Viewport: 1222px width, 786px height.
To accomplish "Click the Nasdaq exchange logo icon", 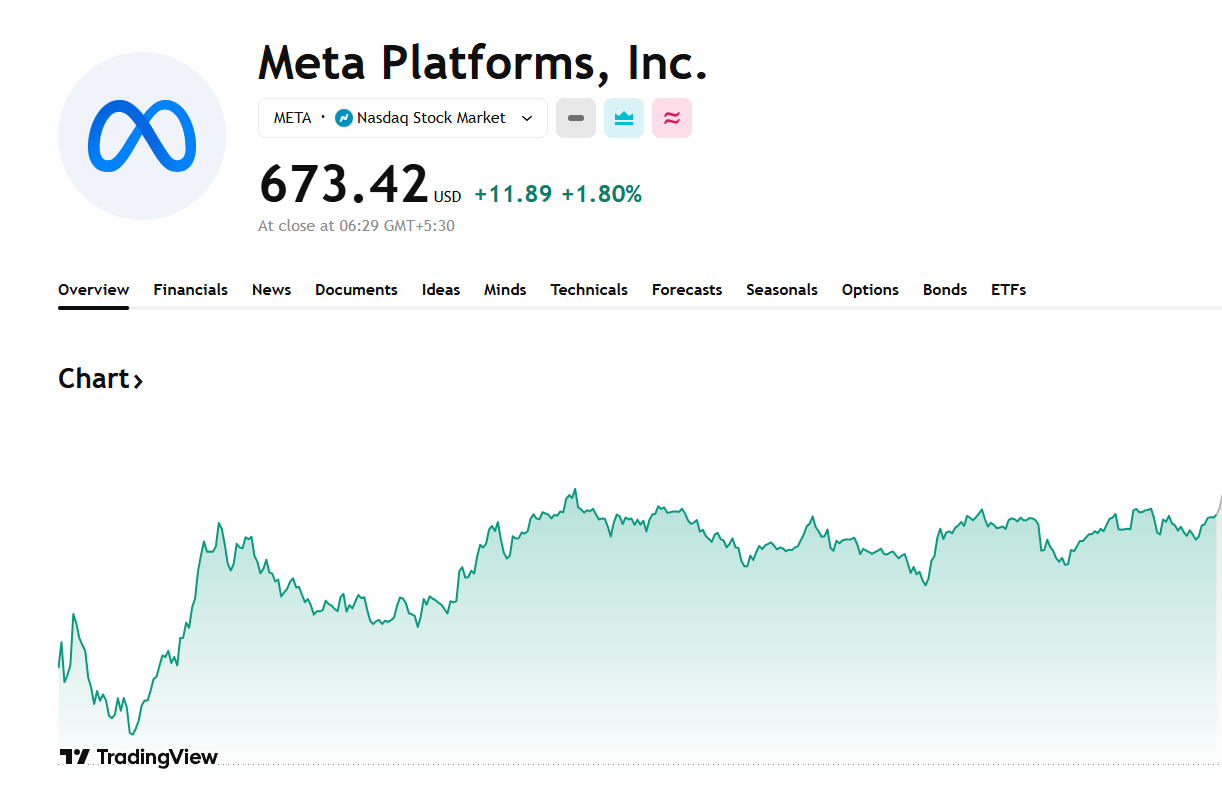I will [344, 118].
